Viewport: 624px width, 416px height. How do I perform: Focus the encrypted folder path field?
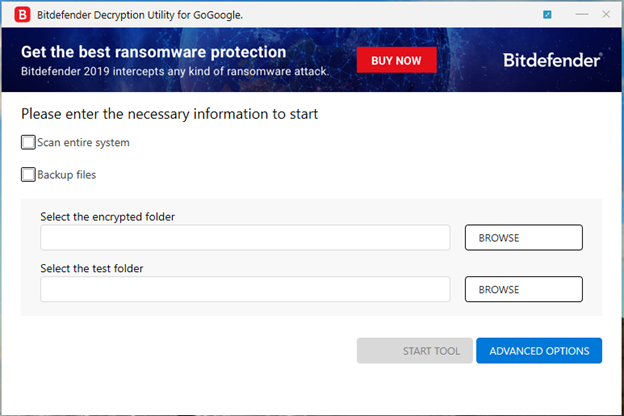click(245, 238)
